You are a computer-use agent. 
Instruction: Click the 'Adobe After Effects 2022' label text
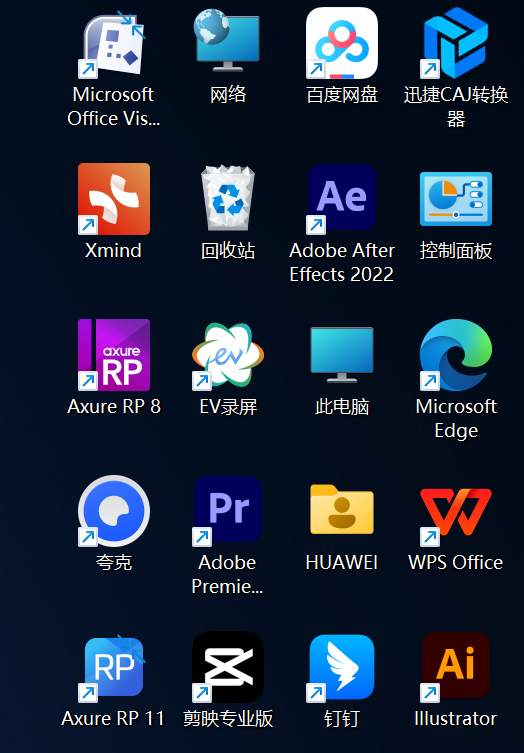[x=341, y=263]
